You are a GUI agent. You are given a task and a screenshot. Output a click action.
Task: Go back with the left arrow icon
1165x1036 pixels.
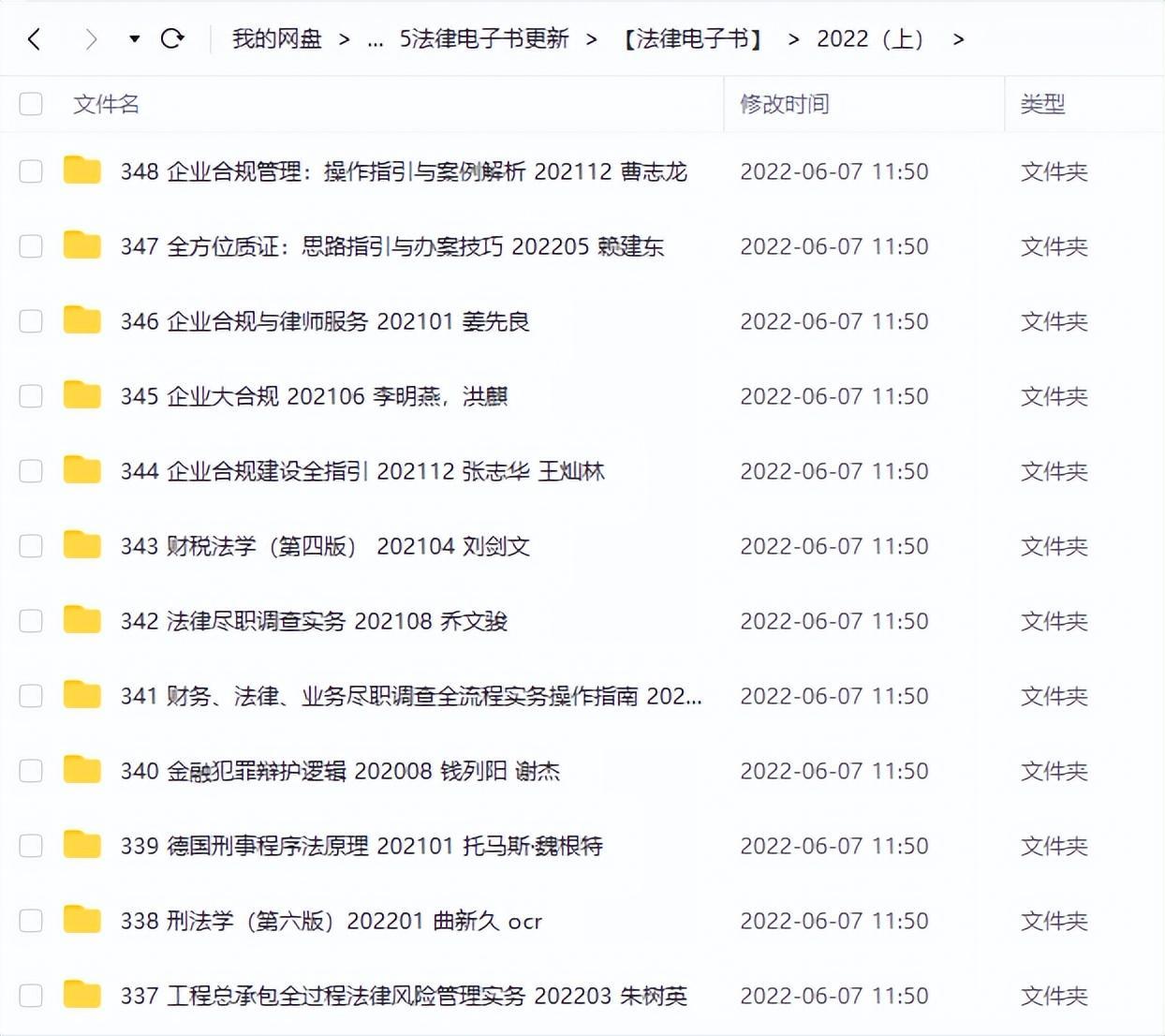(35, 39)
